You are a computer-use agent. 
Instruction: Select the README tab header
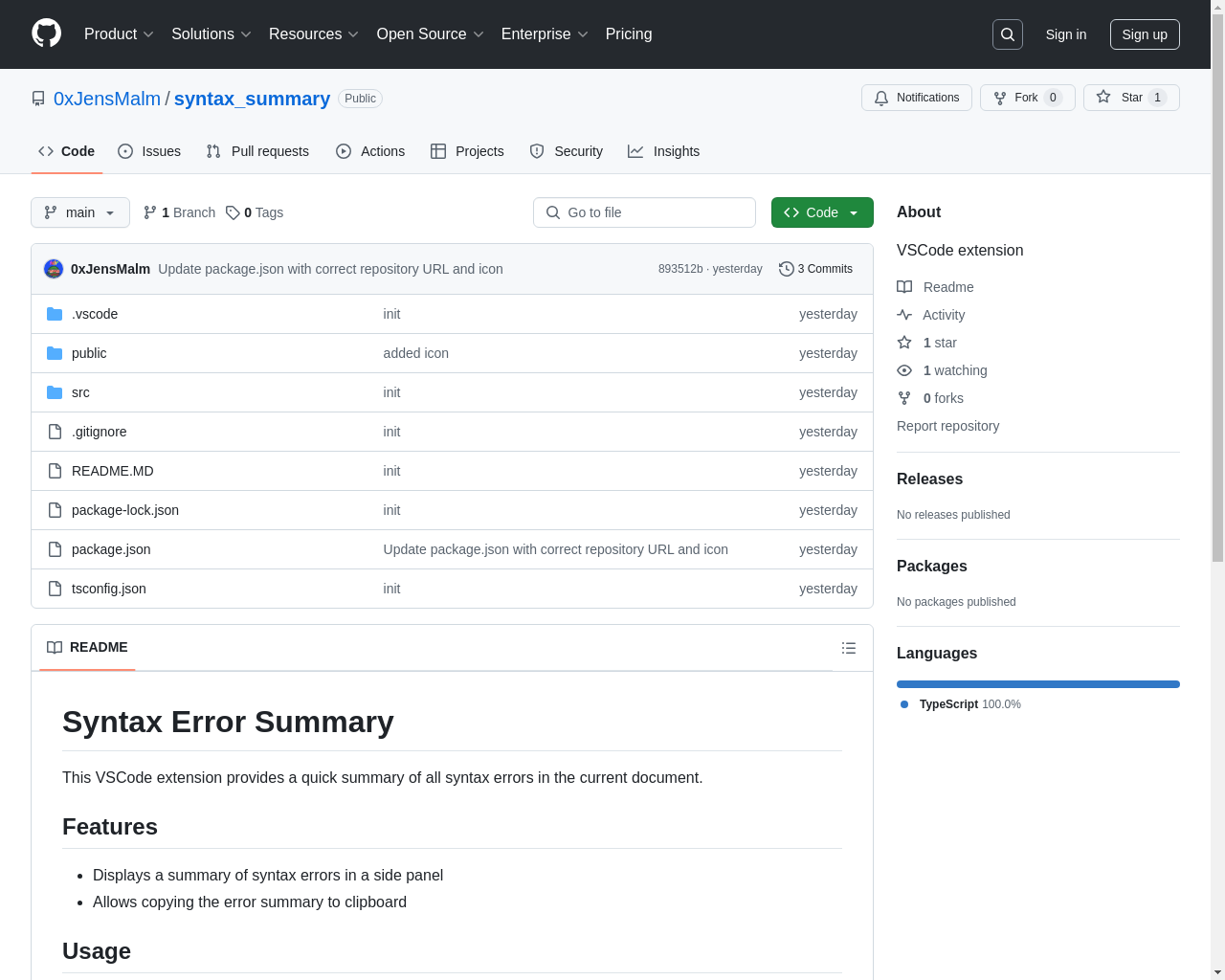coord(87,648)
